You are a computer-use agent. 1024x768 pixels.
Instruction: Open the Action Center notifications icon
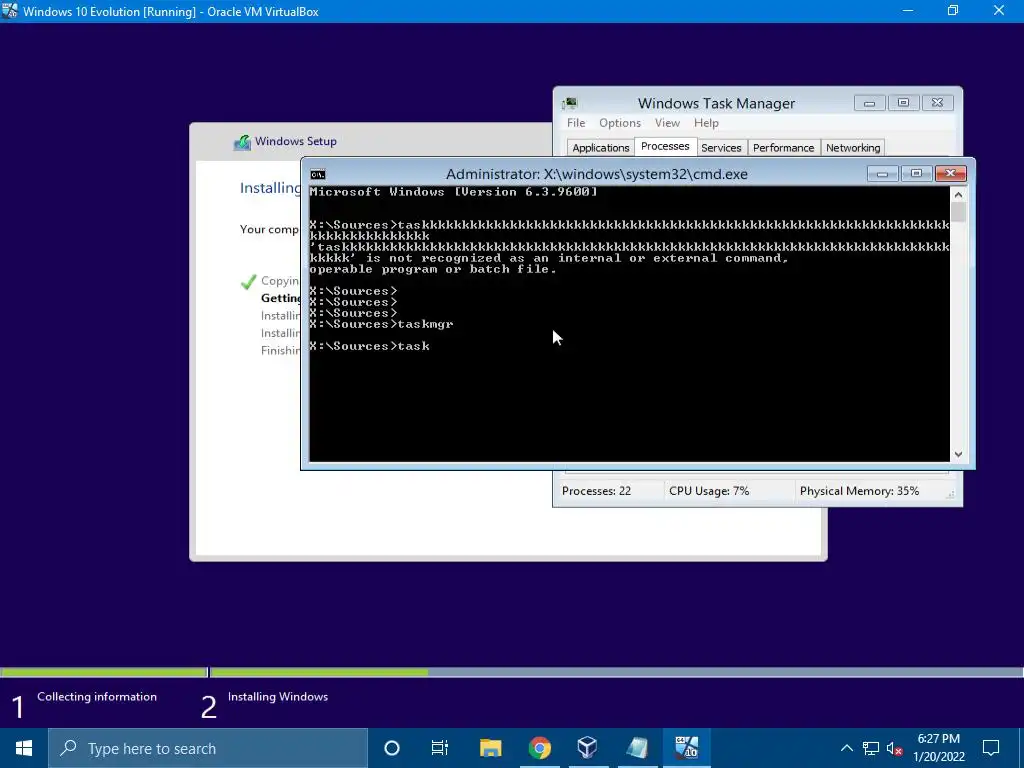[991, 748]
